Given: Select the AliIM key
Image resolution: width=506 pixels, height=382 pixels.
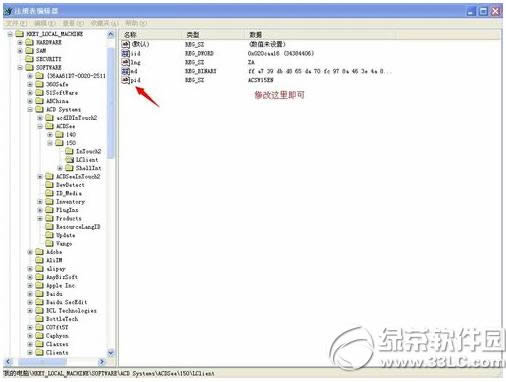Looking at the screenshot, I should tap(54, 260).
